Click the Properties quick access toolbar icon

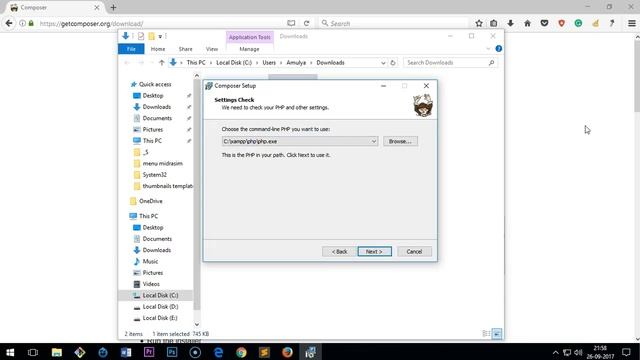[141, 36]
